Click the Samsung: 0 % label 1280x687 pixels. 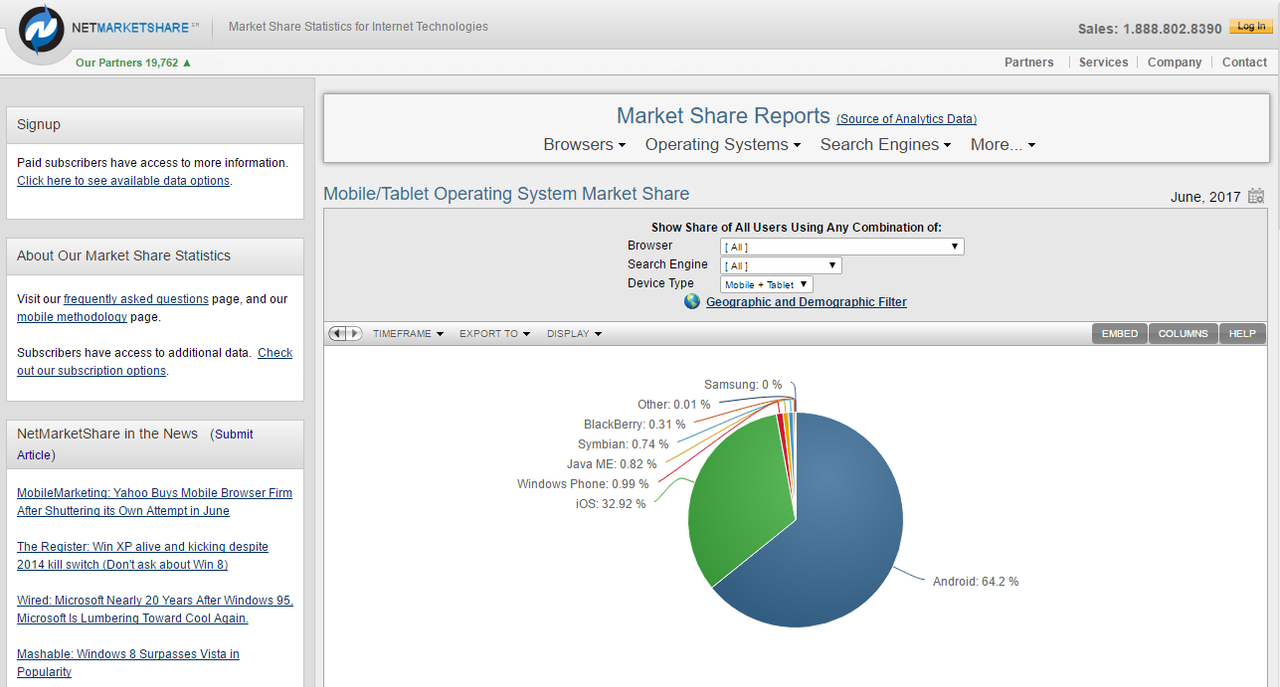743,384
